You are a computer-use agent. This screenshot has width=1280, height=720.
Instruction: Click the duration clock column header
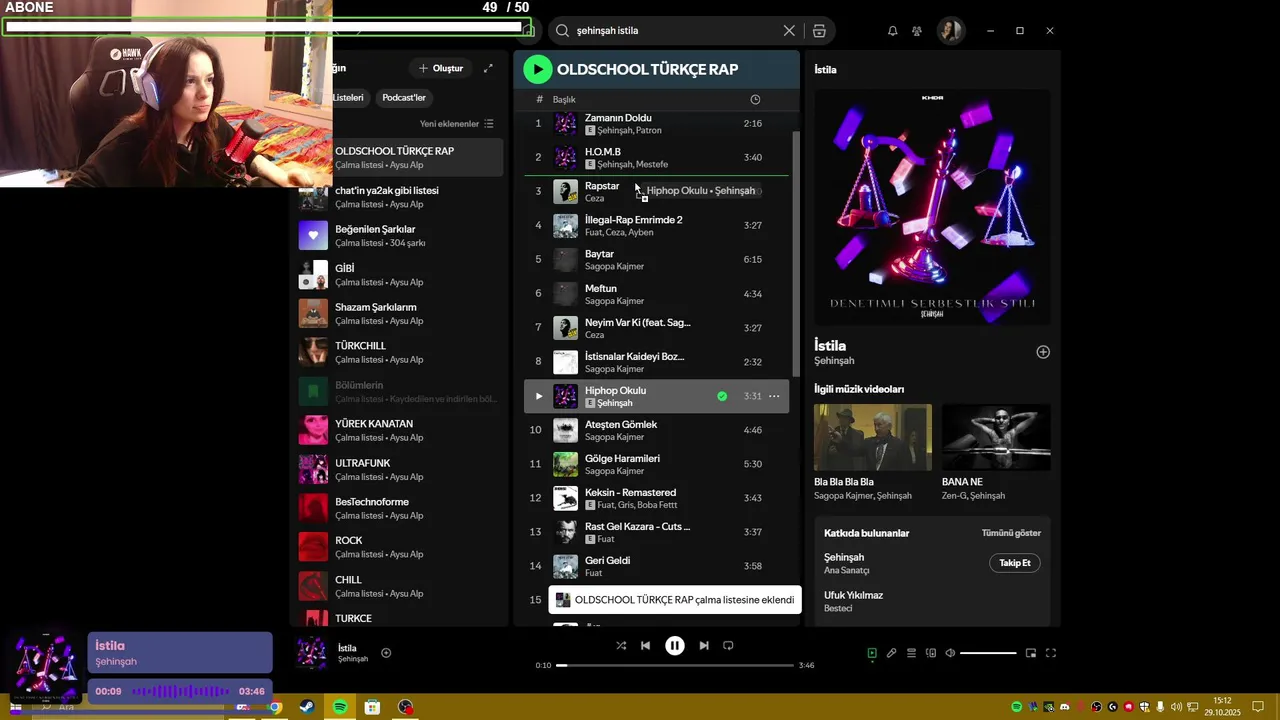(x=755, y=99)
